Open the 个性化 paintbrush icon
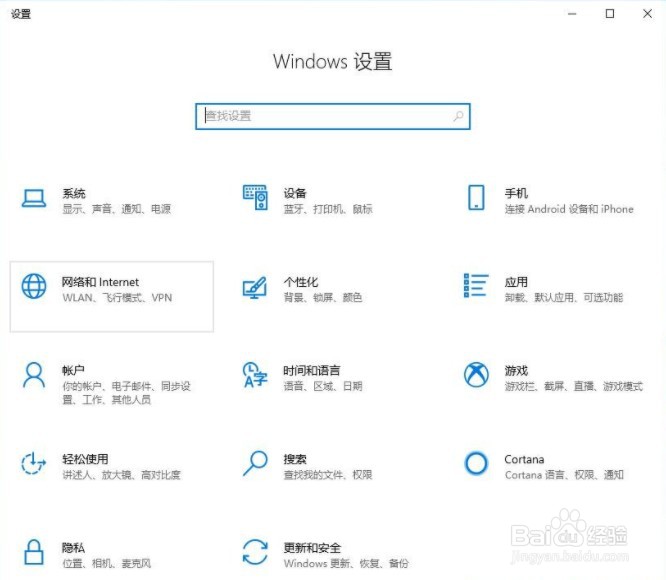Viewport: 666px width, 580px height. click(255, 287)
